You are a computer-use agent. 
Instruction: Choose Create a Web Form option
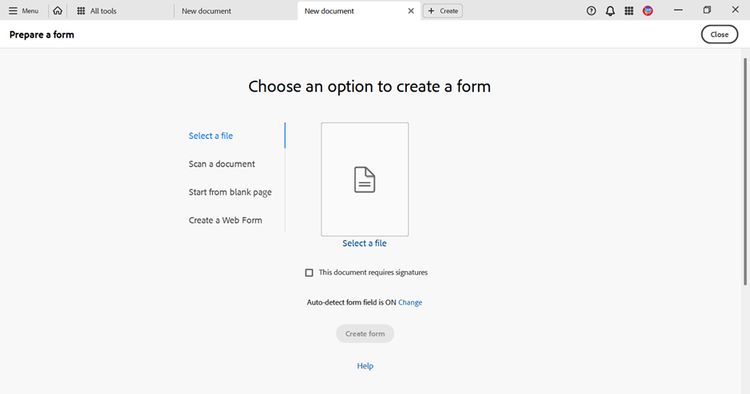(225, 220)
